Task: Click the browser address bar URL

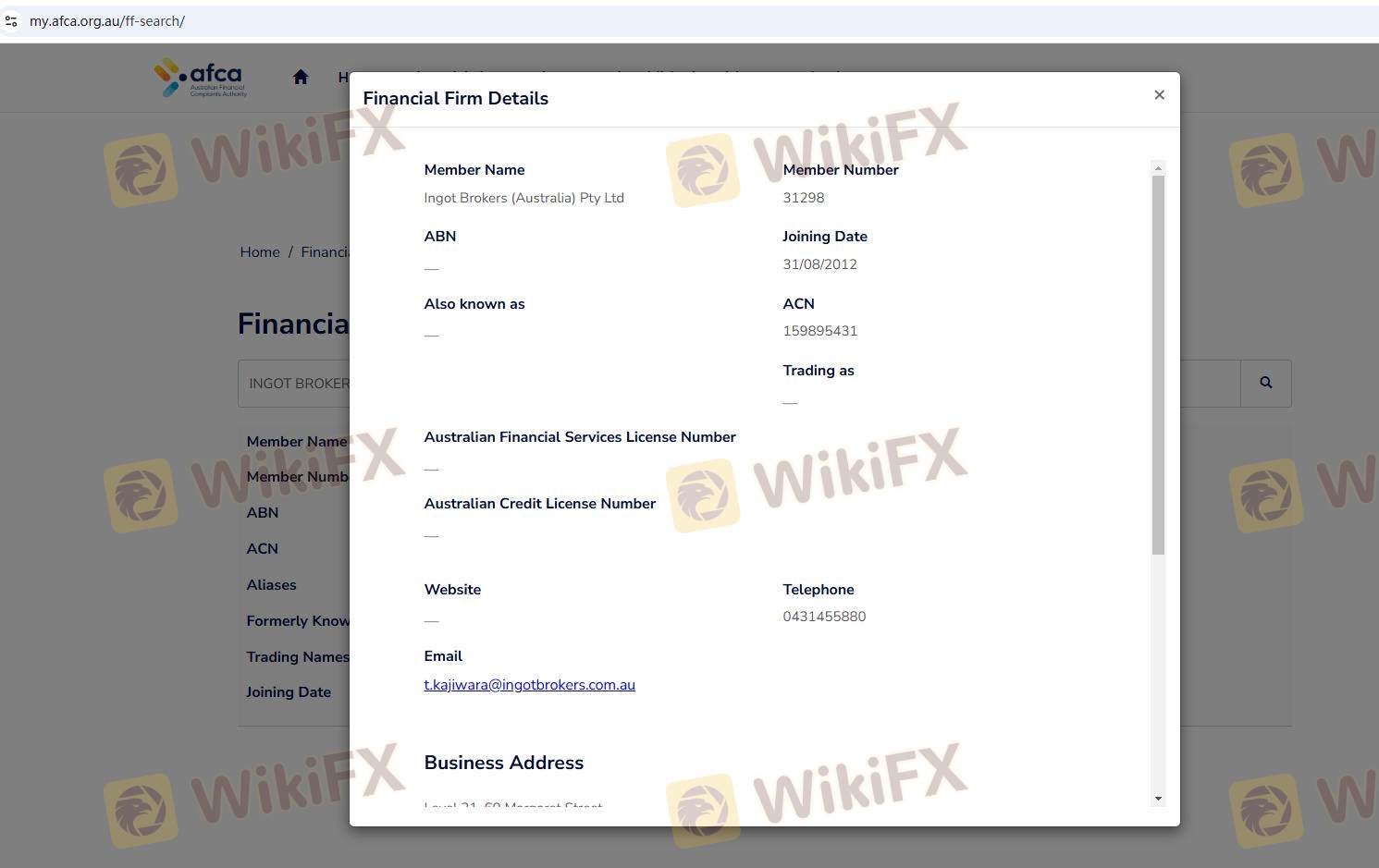Action: (107, 21)
